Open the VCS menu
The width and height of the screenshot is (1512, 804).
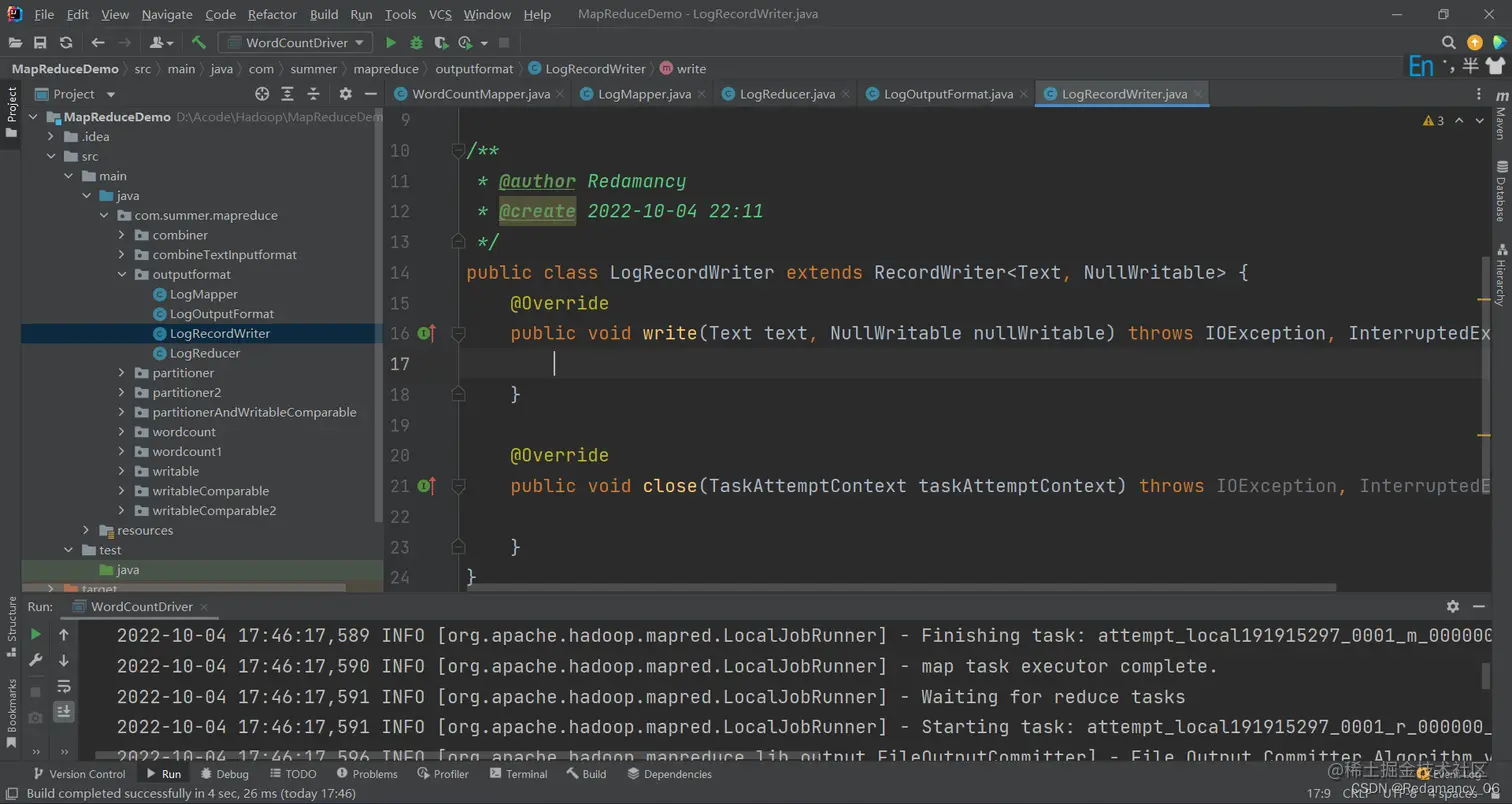[440, 15]
